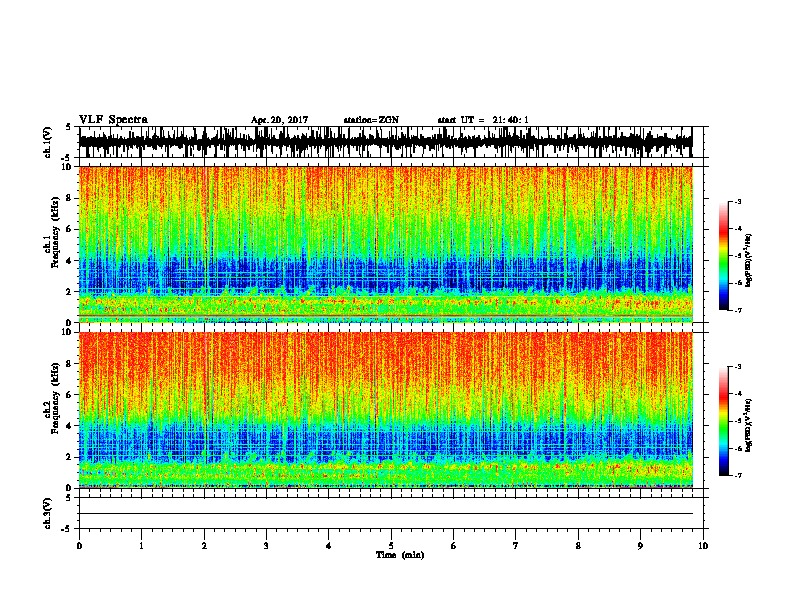
Task: Click the time-axis tick label "9"
Action: [x=640, y=546]
